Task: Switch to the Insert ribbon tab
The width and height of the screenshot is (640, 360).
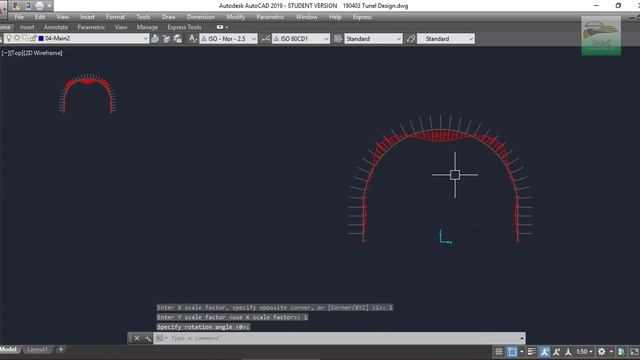Action: pos(27,27)
